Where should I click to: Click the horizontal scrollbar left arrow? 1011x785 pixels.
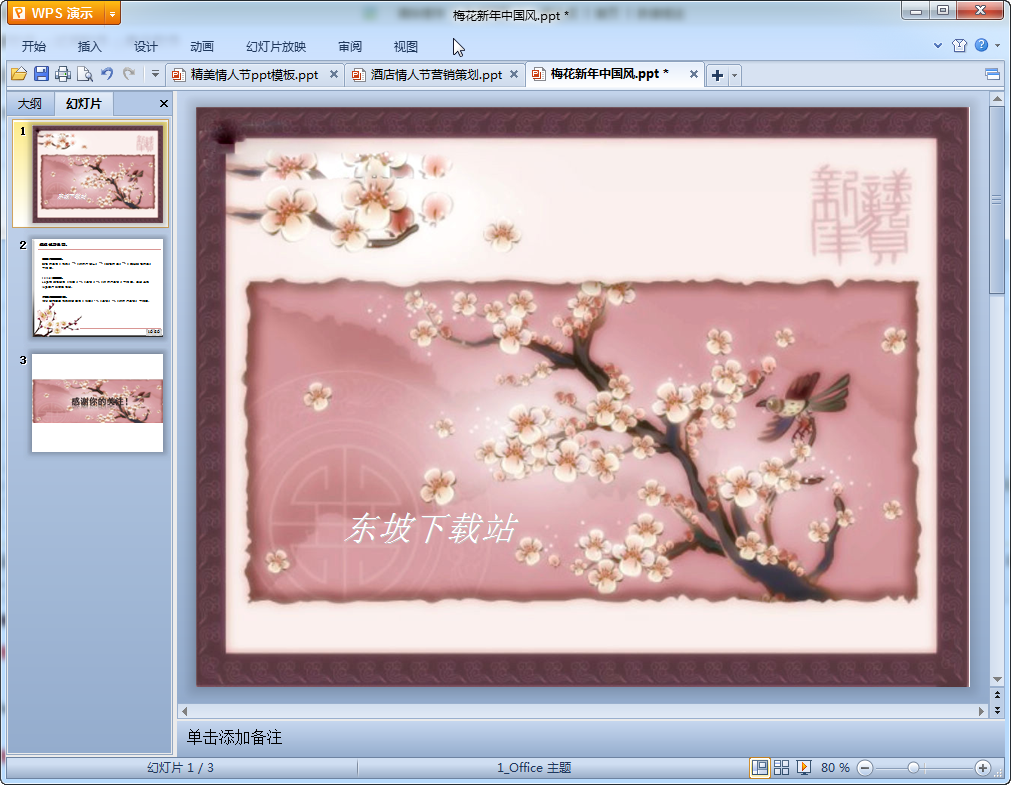(x=184, y=711)
